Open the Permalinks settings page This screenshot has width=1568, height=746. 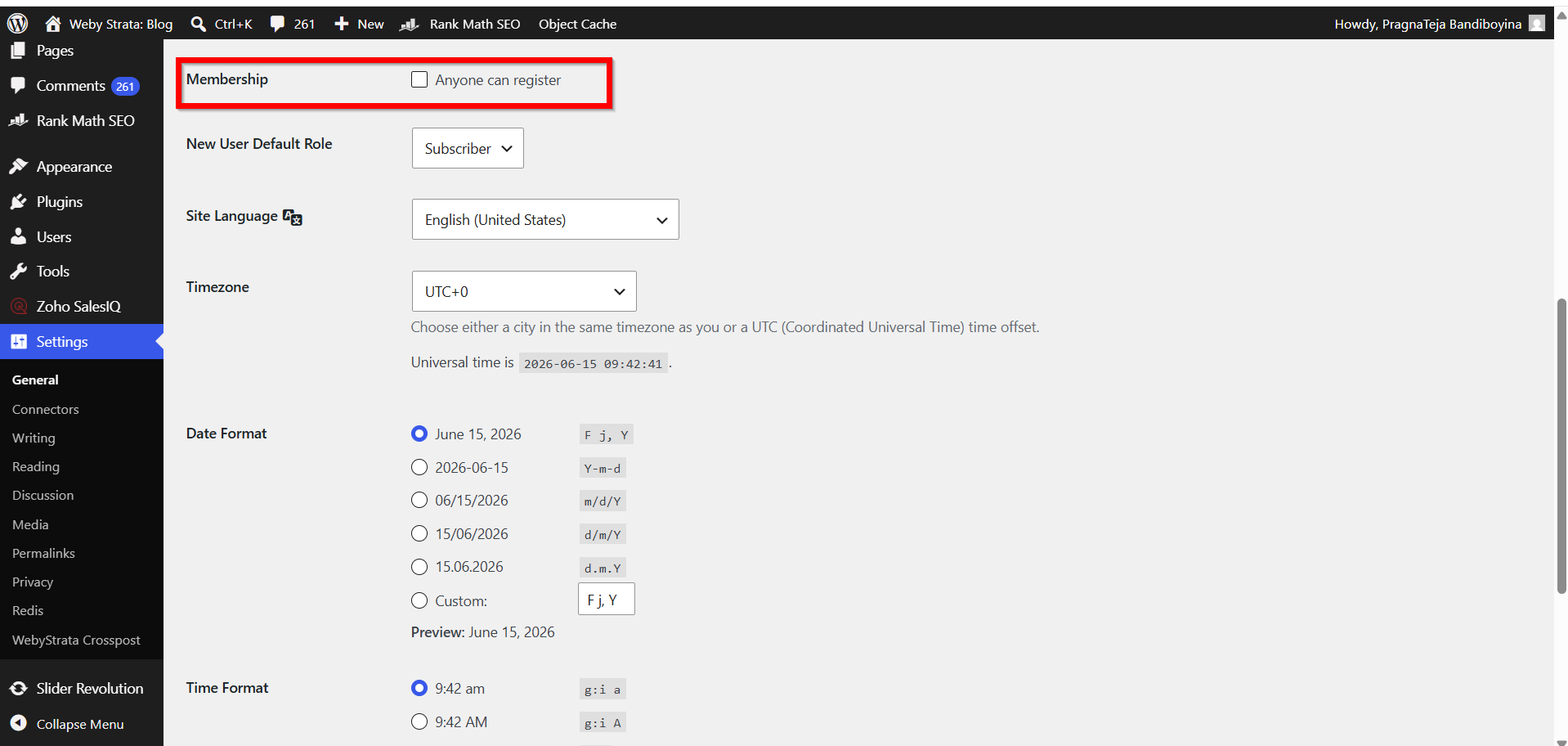coord(43,553)
